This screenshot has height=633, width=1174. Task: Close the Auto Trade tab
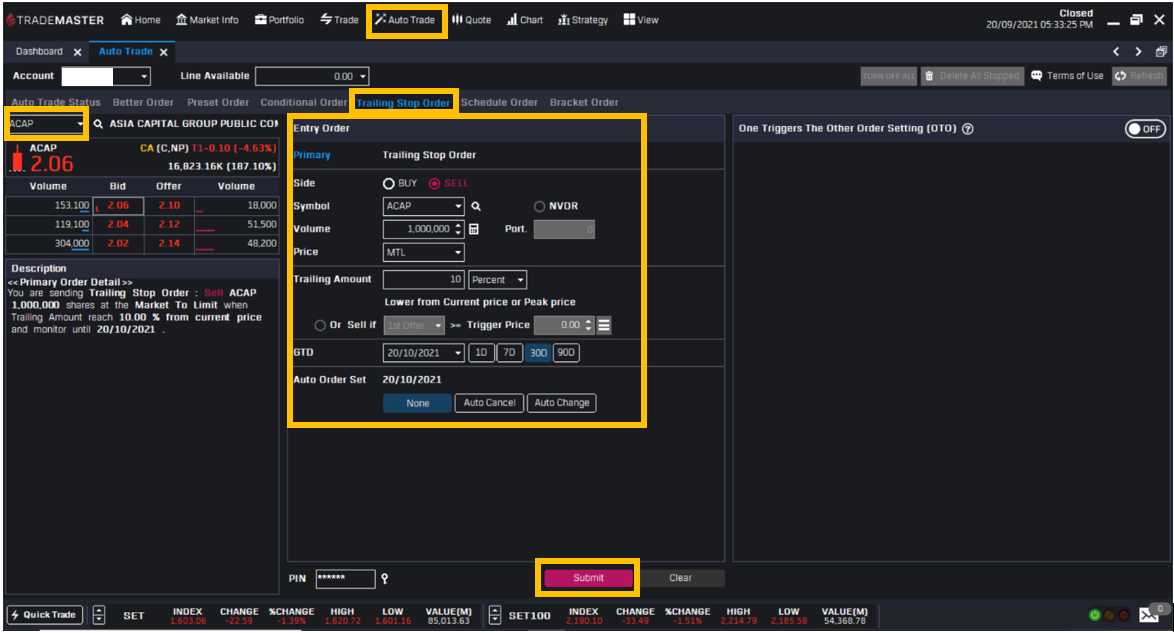click(x=164, y=52)
